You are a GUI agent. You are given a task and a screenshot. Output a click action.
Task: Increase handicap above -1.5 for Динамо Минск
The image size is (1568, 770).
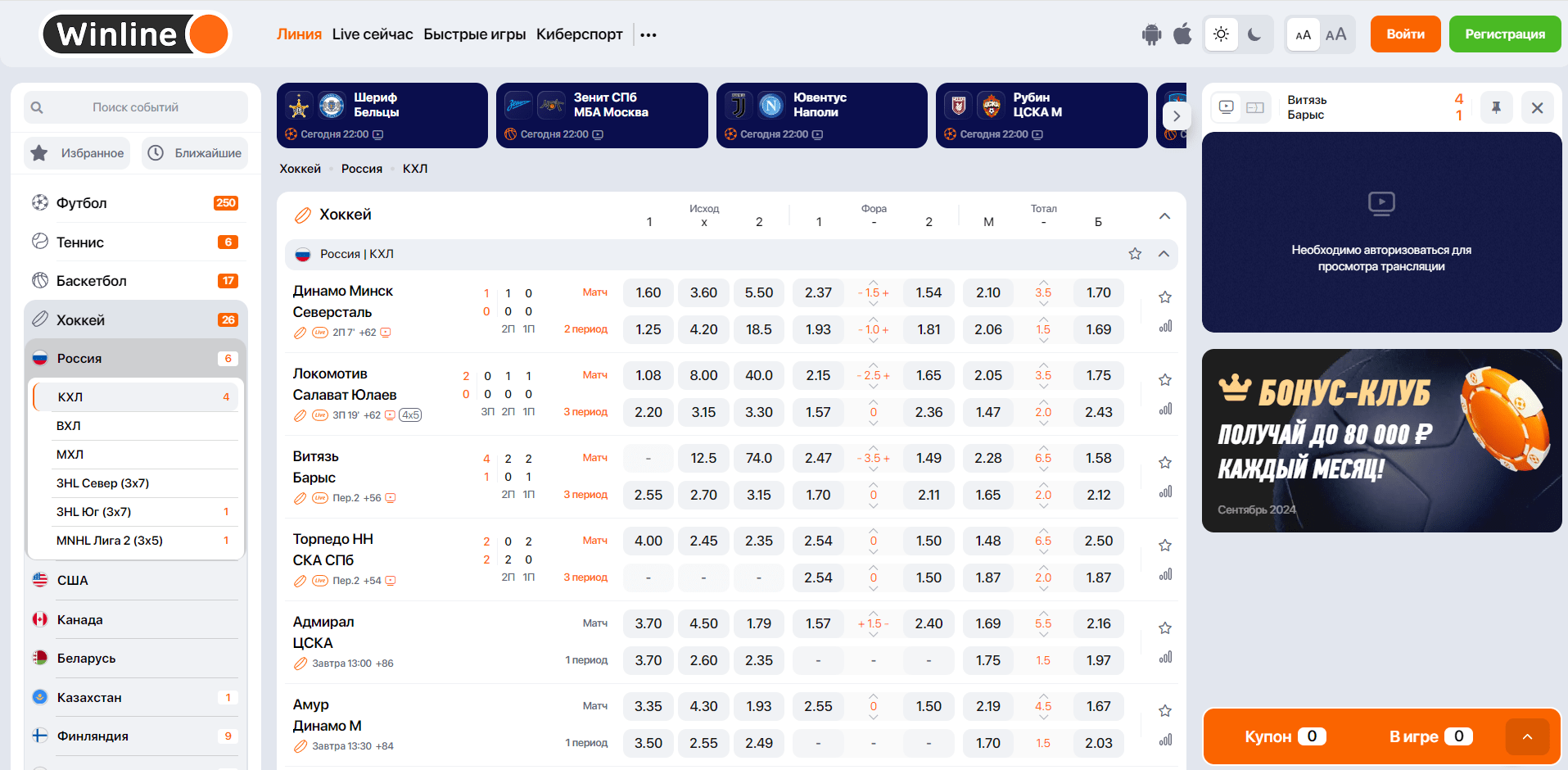click(874, 282)
